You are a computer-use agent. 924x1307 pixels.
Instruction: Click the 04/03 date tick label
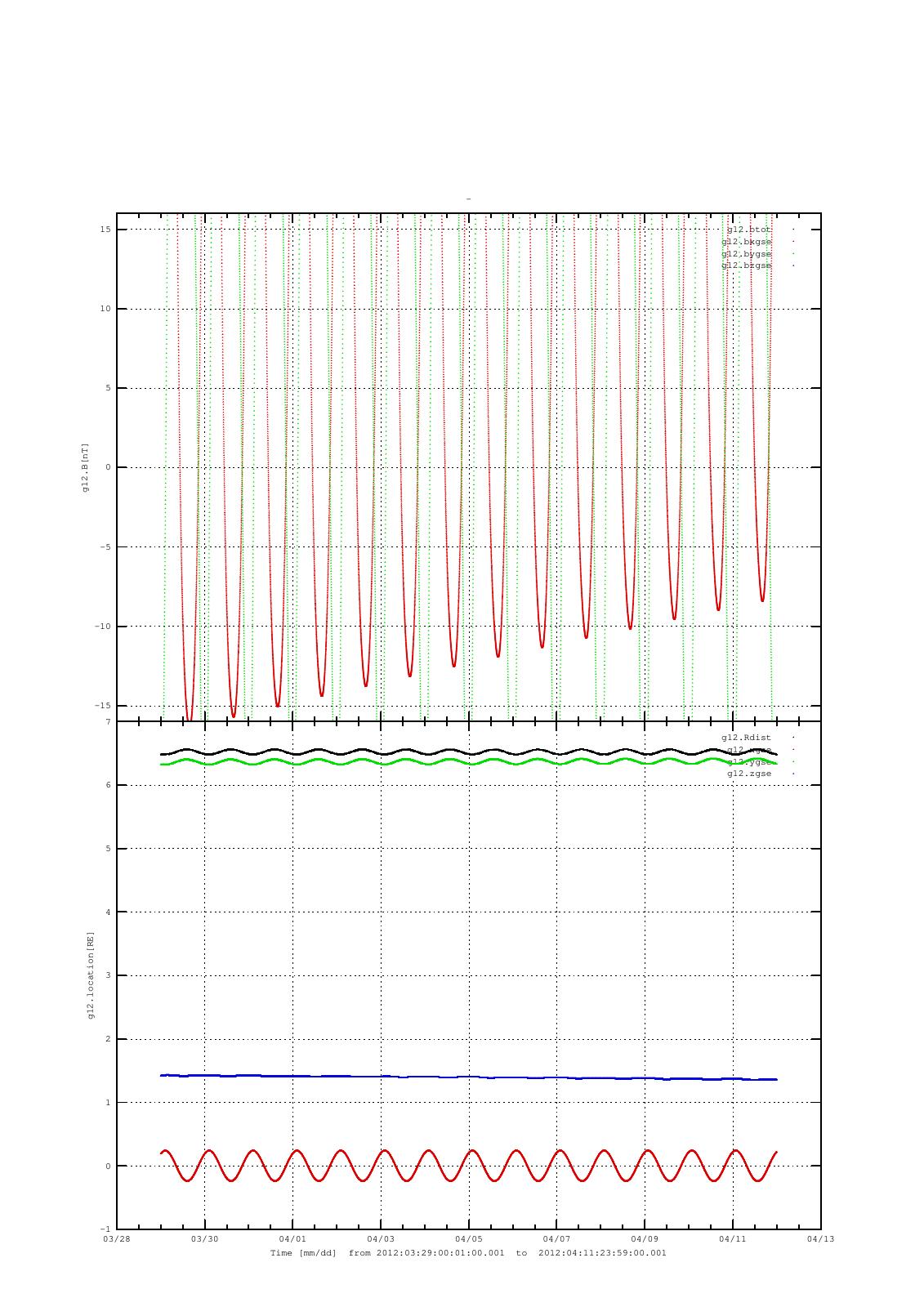click(381, 1239)
